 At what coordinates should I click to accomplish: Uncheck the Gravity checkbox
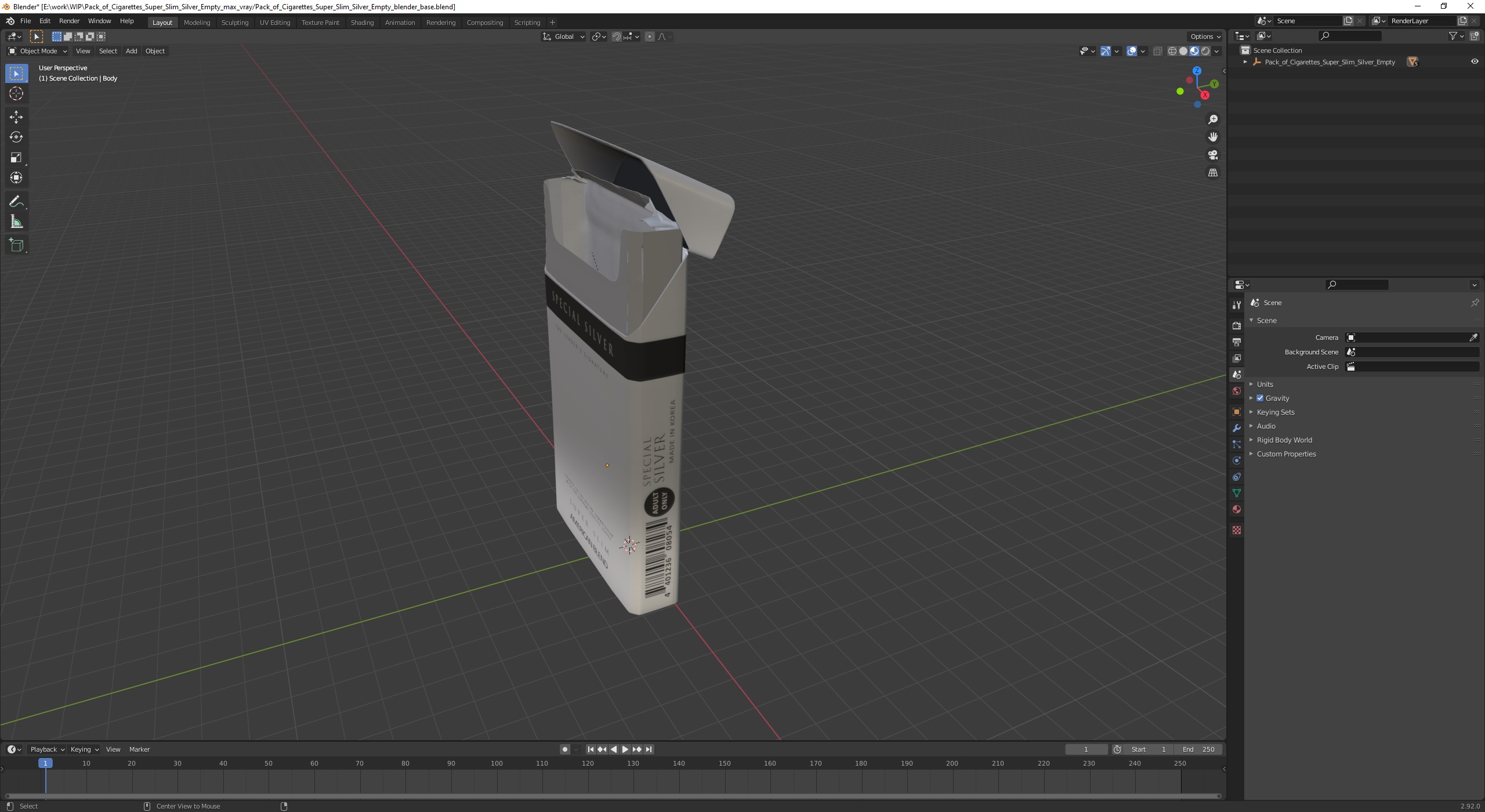1260,398
